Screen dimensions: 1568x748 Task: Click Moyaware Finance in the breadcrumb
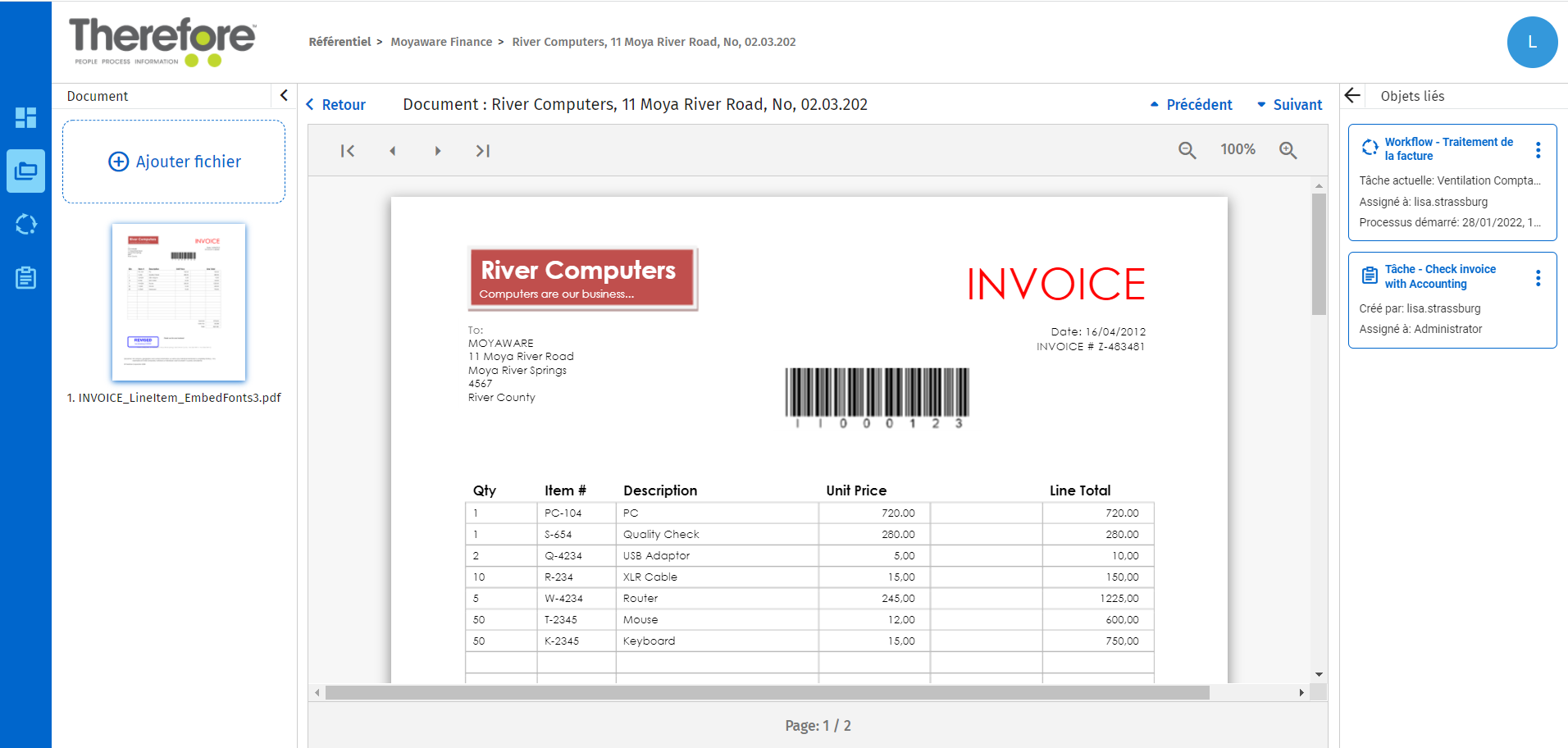pos(441,42)
